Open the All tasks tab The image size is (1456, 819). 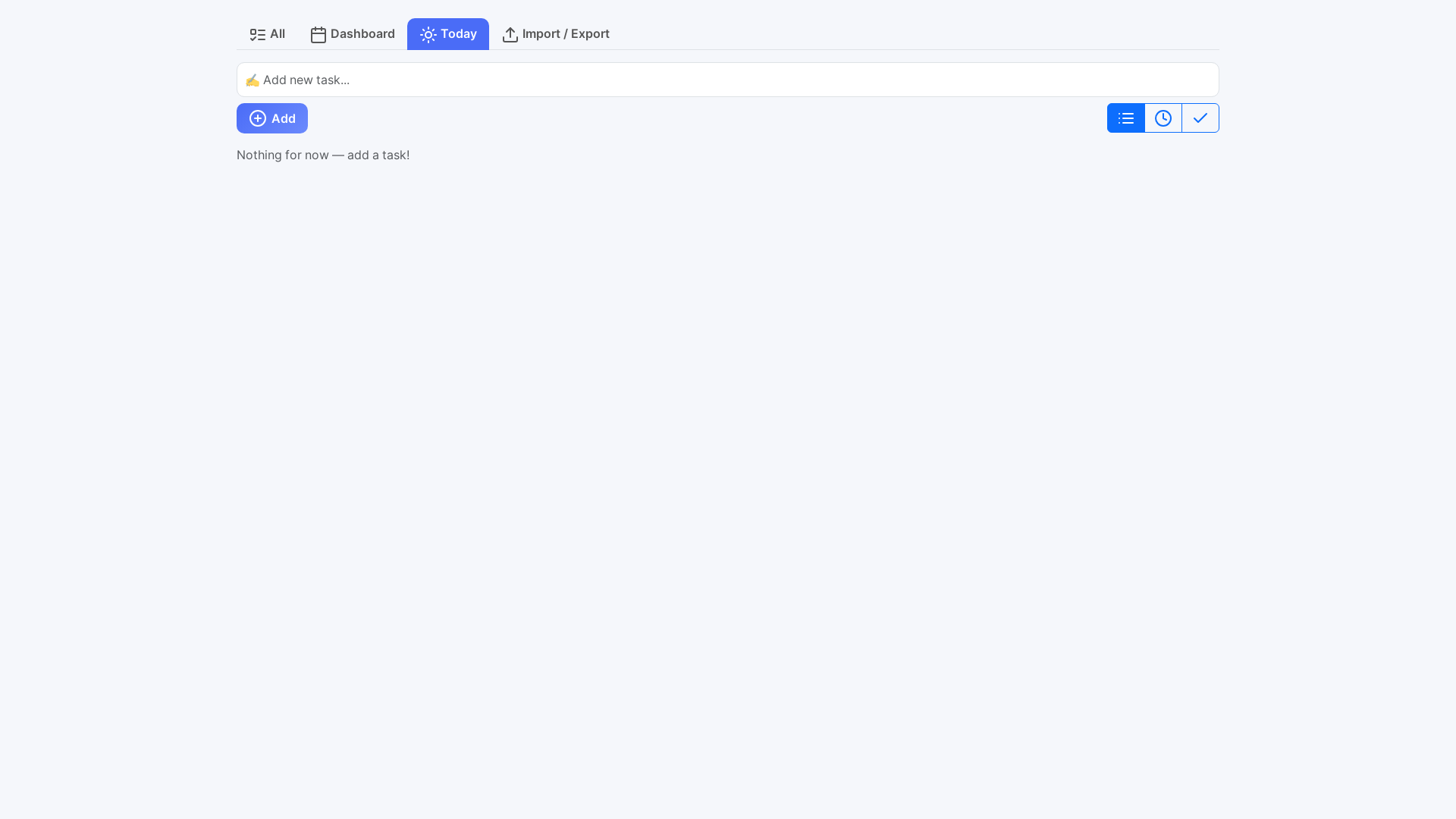click(x=267, y=34)
